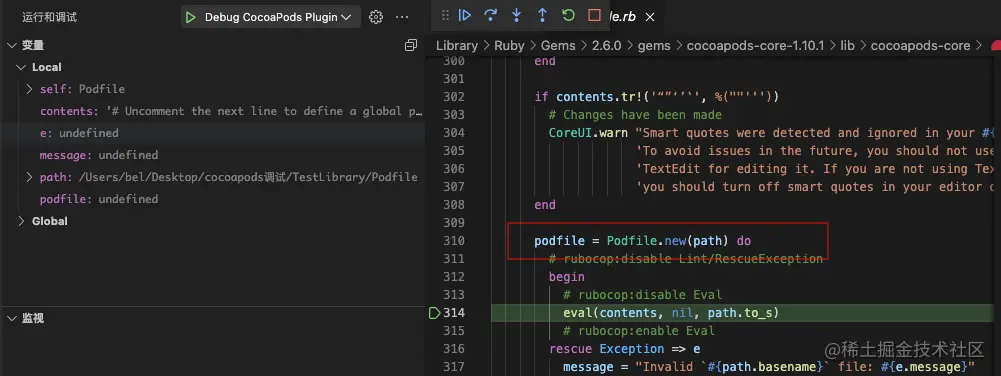
Task: Click Gems in the breadcrumb
Action: (x=557, y=45)
